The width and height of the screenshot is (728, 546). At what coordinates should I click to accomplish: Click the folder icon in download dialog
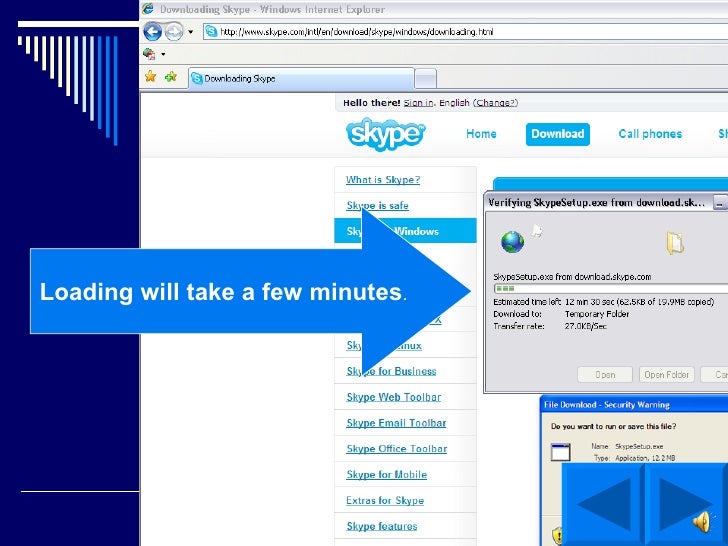pyautogui.click(x=675, y=243)
